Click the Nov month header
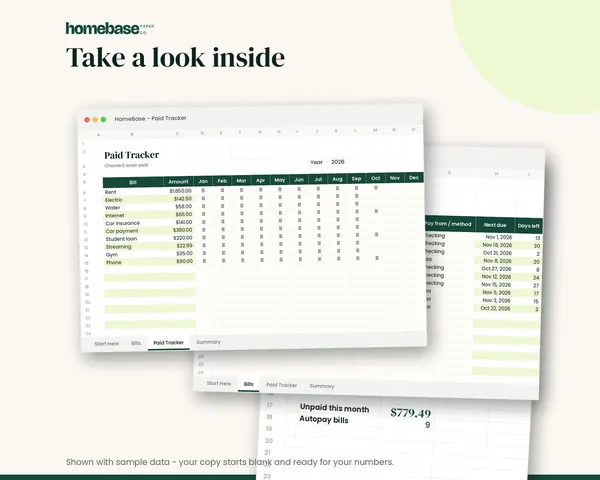The width and height of the screenshot is (600, 480). click(395, 178)
